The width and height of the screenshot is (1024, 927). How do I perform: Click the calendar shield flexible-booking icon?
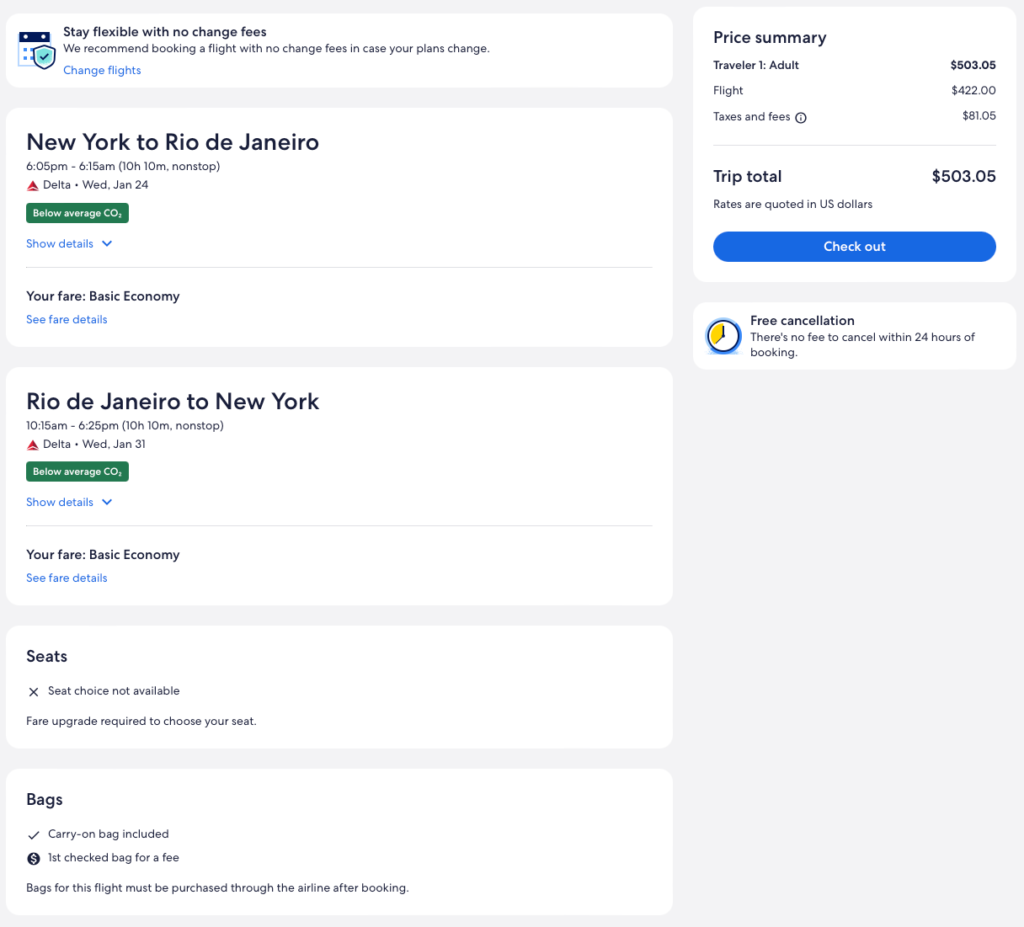(x=37, y=49)
